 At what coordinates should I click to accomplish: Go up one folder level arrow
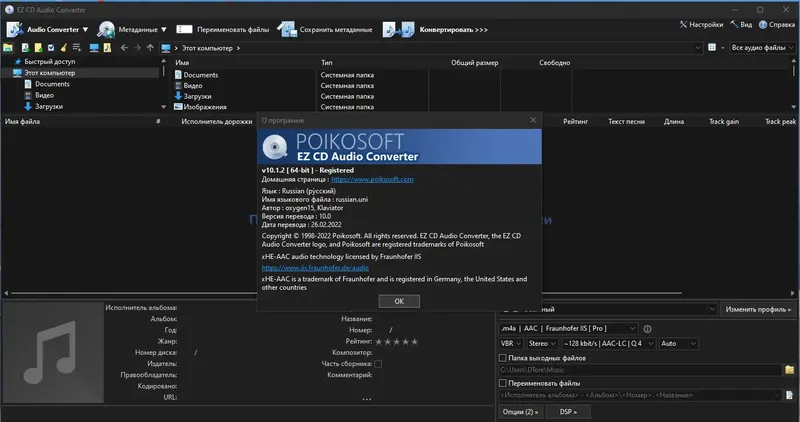pyautogui.click(x=150, y=48)
